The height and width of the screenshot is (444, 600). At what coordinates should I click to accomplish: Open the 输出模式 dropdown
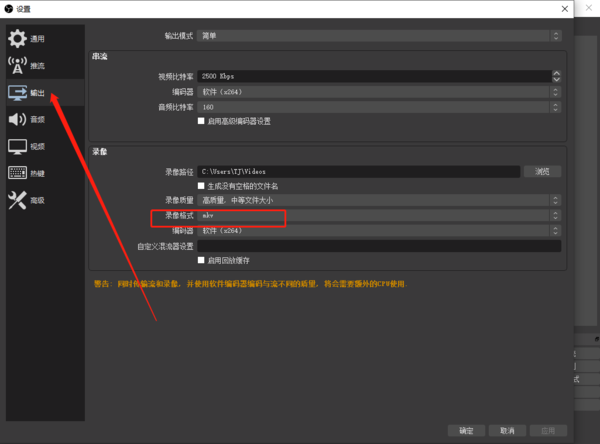(x=378, y=36)
